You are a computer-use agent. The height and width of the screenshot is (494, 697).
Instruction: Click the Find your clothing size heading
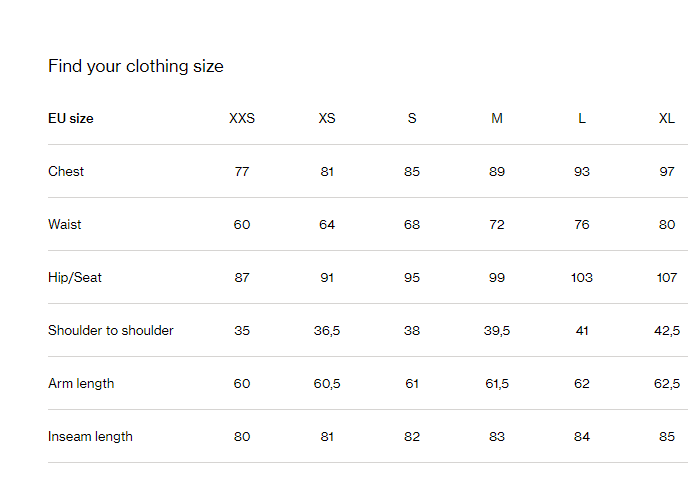coord(136,66)
